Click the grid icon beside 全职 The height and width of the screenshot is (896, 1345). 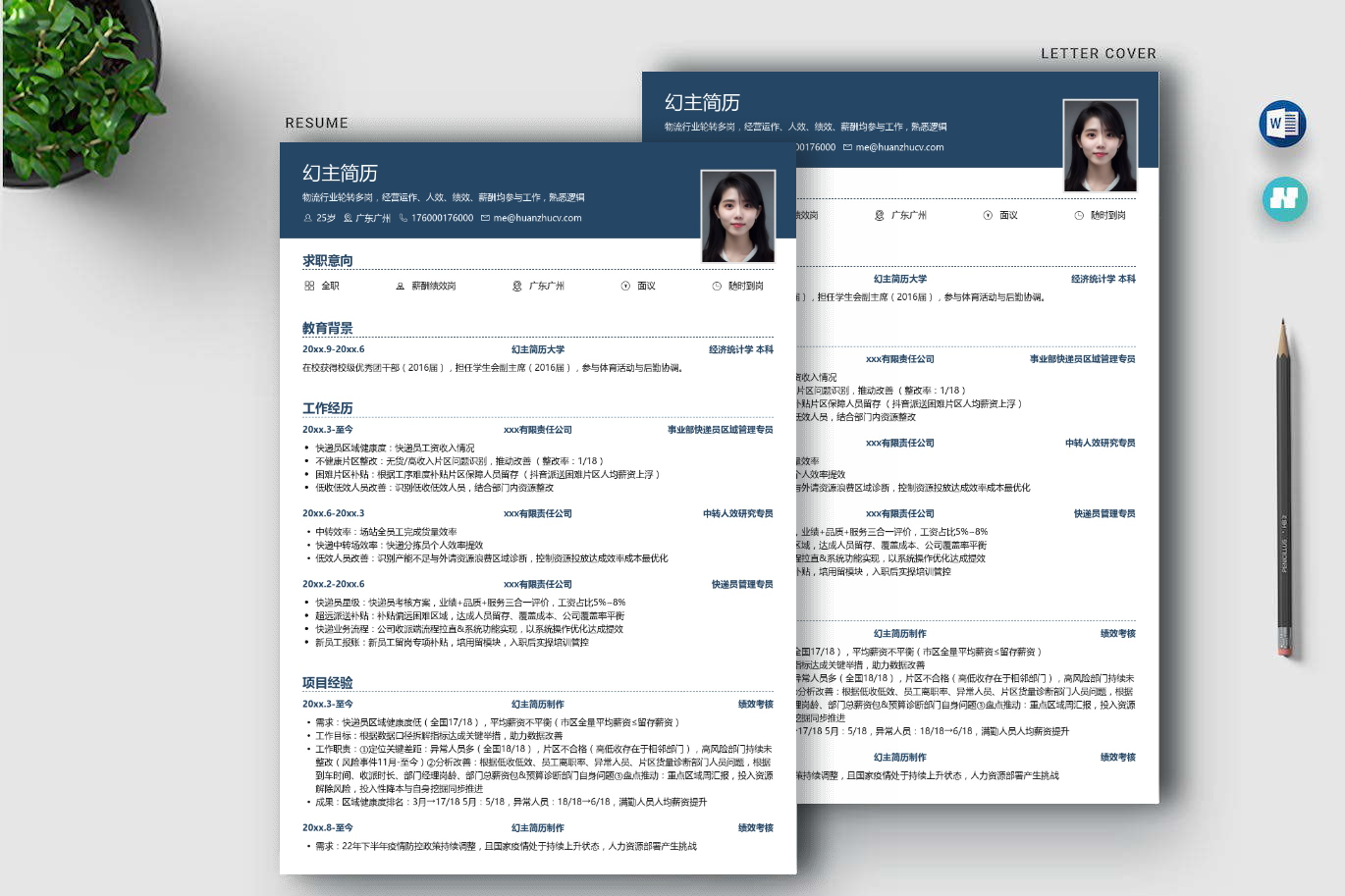pos(309,286)
